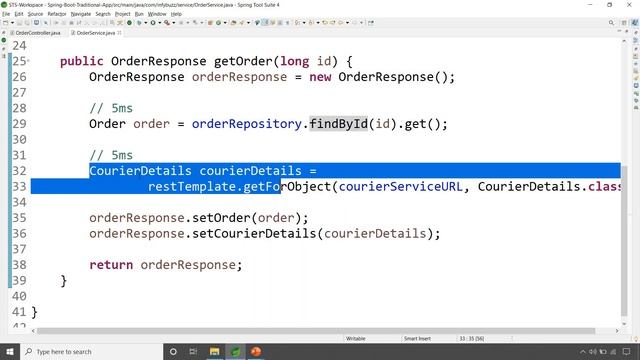This screenshot has height=360, width=640.
Task: Click the courierServiceURL variable
Action: click(x=401, y=187)
